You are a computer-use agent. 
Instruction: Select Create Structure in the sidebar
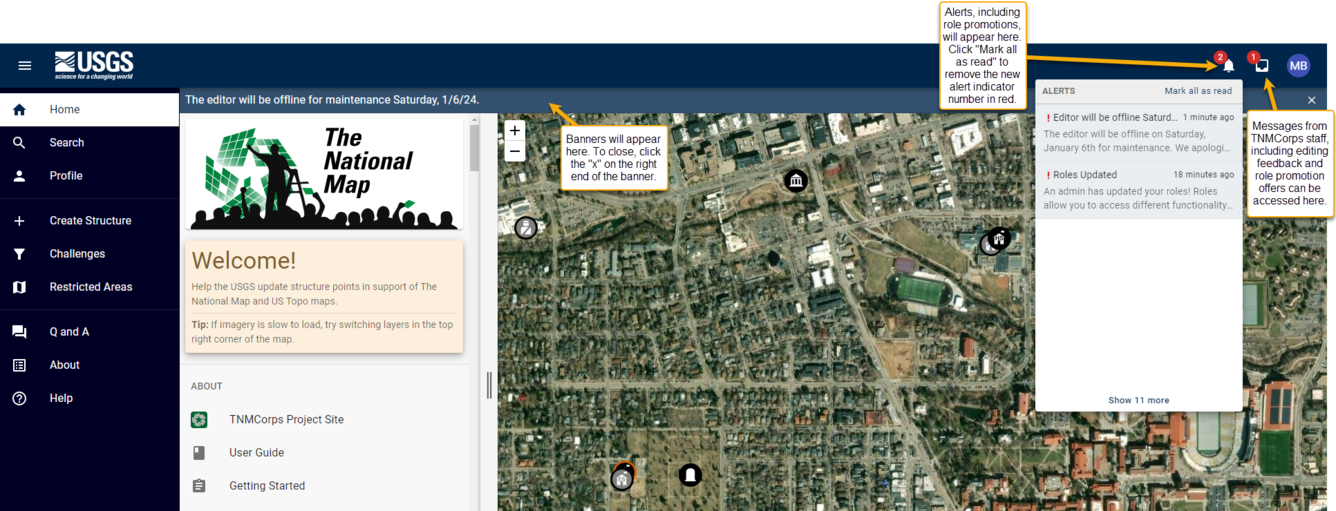point(89,221)
